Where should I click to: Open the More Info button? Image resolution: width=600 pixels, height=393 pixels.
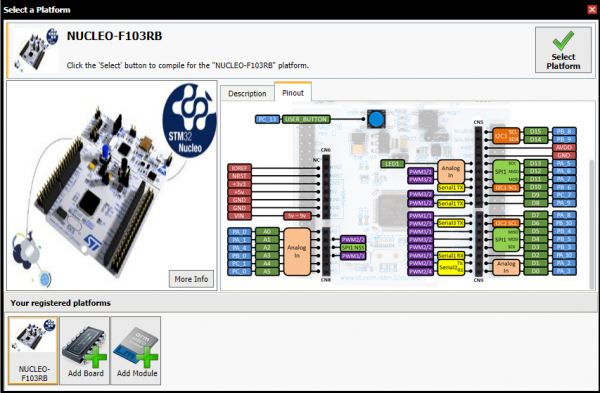[x=191, y=279]
